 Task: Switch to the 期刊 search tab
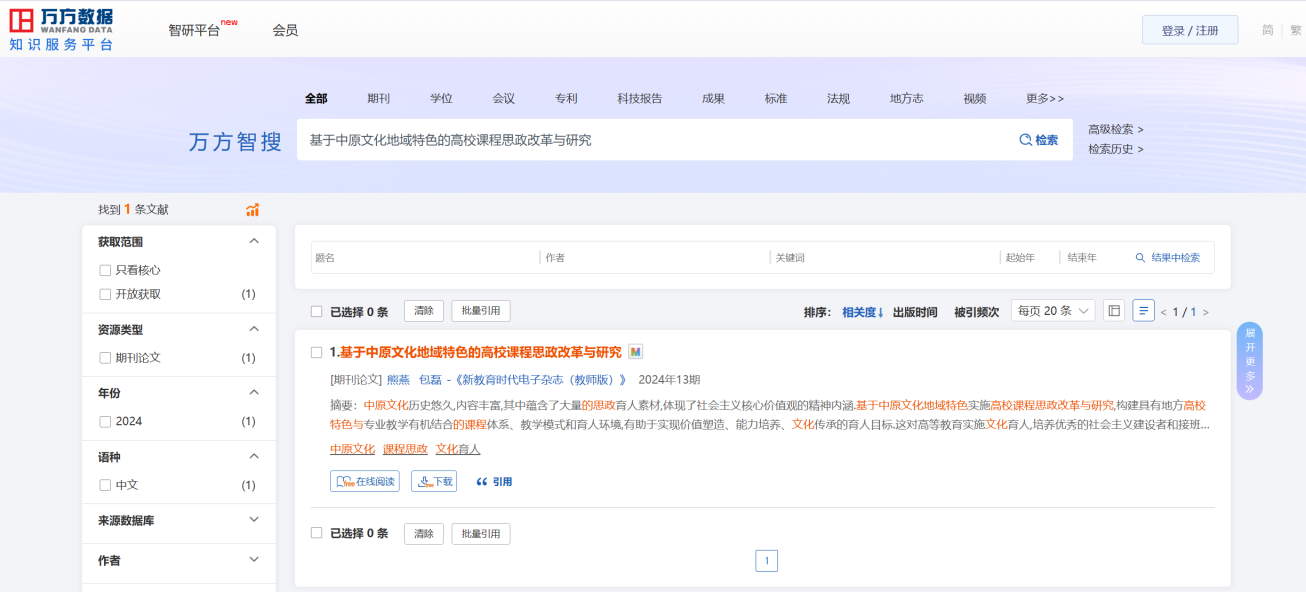(x=378, y=98)
